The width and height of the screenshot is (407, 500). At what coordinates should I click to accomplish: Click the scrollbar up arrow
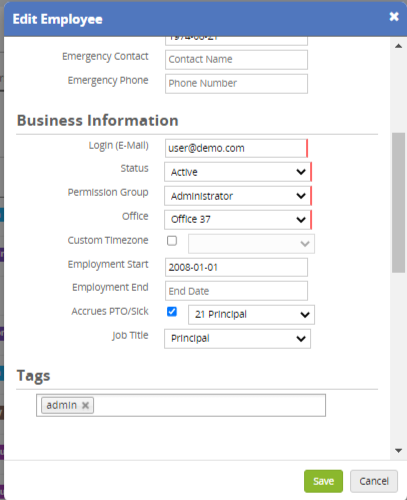pyautogui.click(x=398, y=46)
